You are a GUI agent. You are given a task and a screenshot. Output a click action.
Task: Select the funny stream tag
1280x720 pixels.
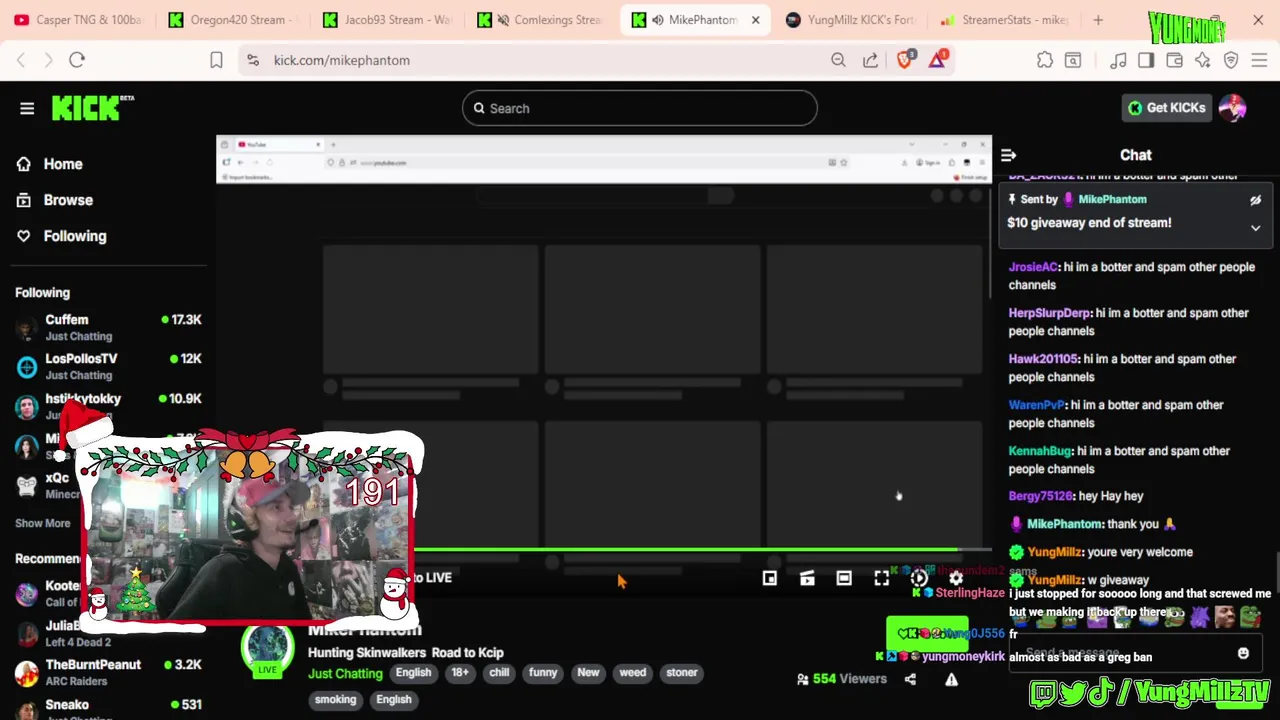click(x=543, y=673)
